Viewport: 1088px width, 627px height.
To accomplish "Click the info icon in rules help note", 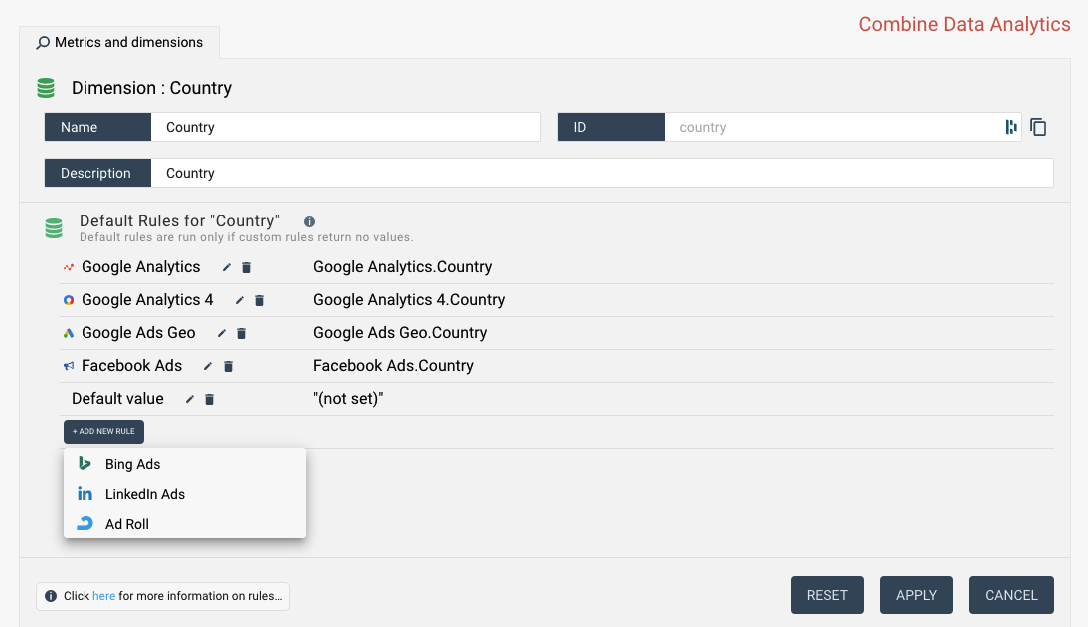I will pos(51,596).
